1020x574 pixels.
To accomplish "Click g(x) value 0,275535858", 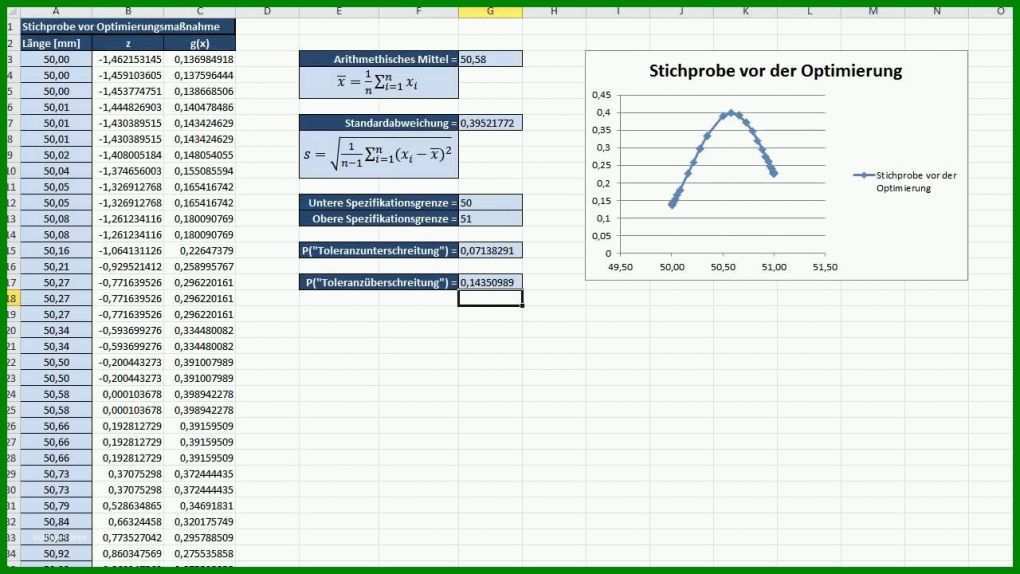I will (200, 553).
